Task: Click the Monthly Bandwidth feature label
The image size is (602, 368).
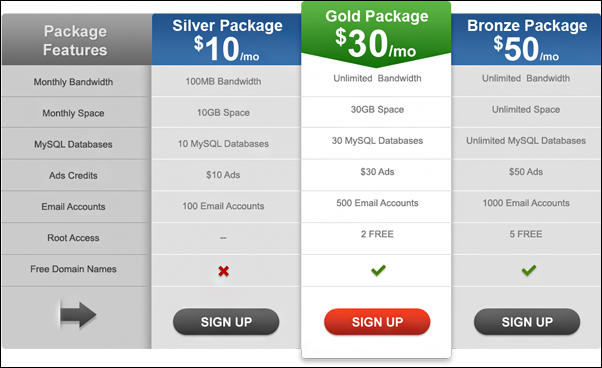Action: (73, 82)
